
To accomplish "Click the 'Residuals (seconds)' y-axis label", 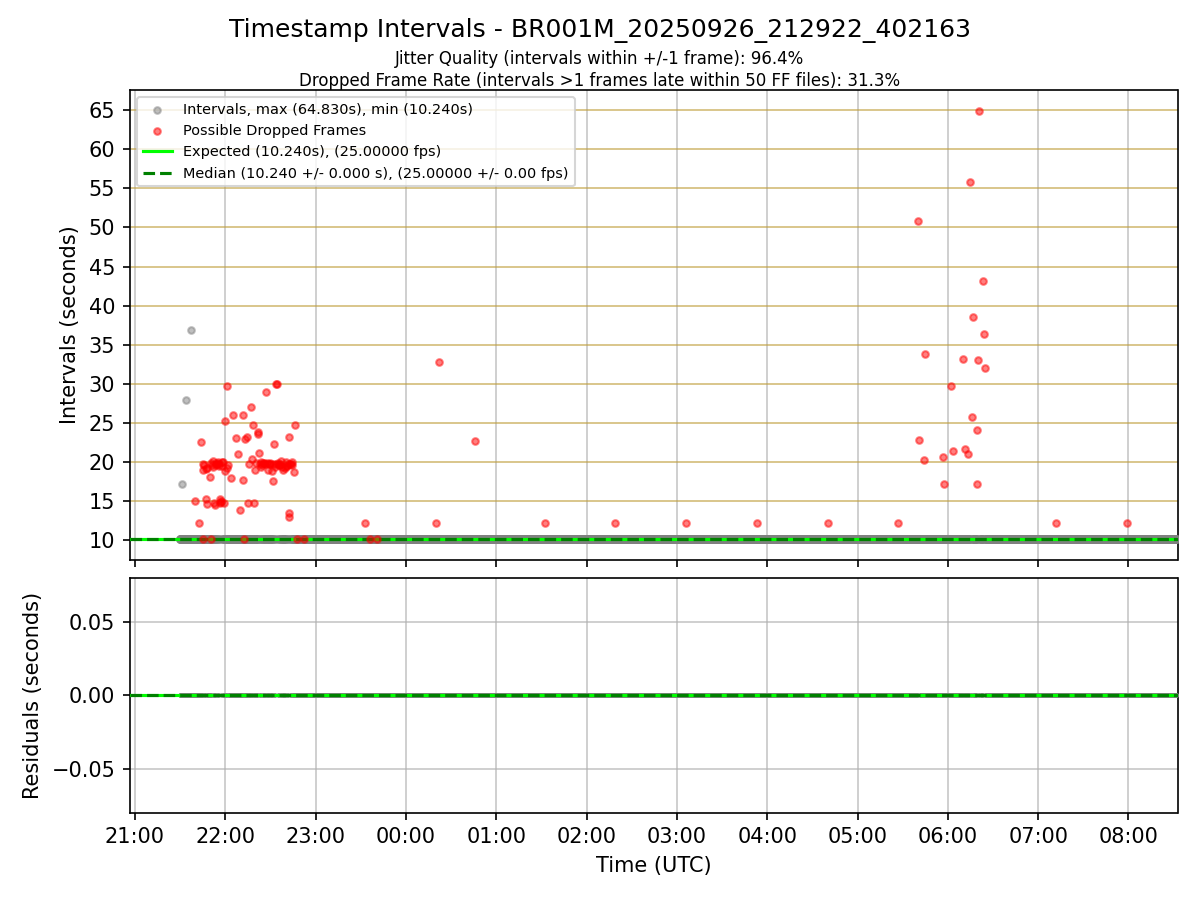I will 32,696.
